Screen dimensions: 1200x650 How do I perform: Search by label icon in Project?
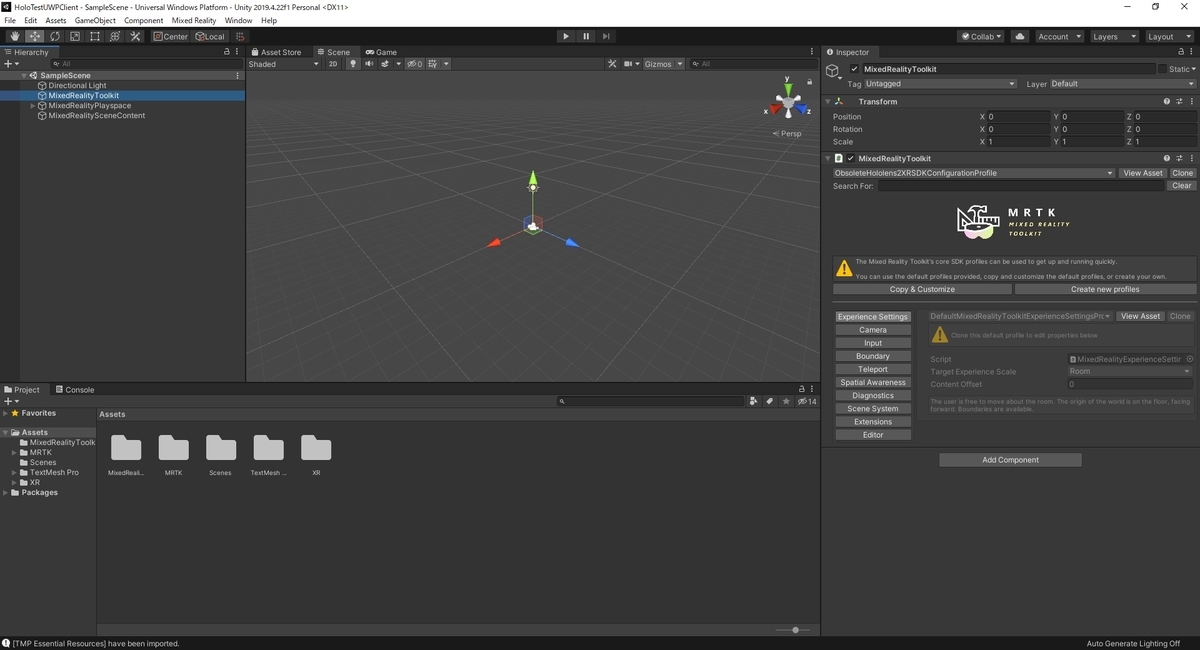coord(770,401)
